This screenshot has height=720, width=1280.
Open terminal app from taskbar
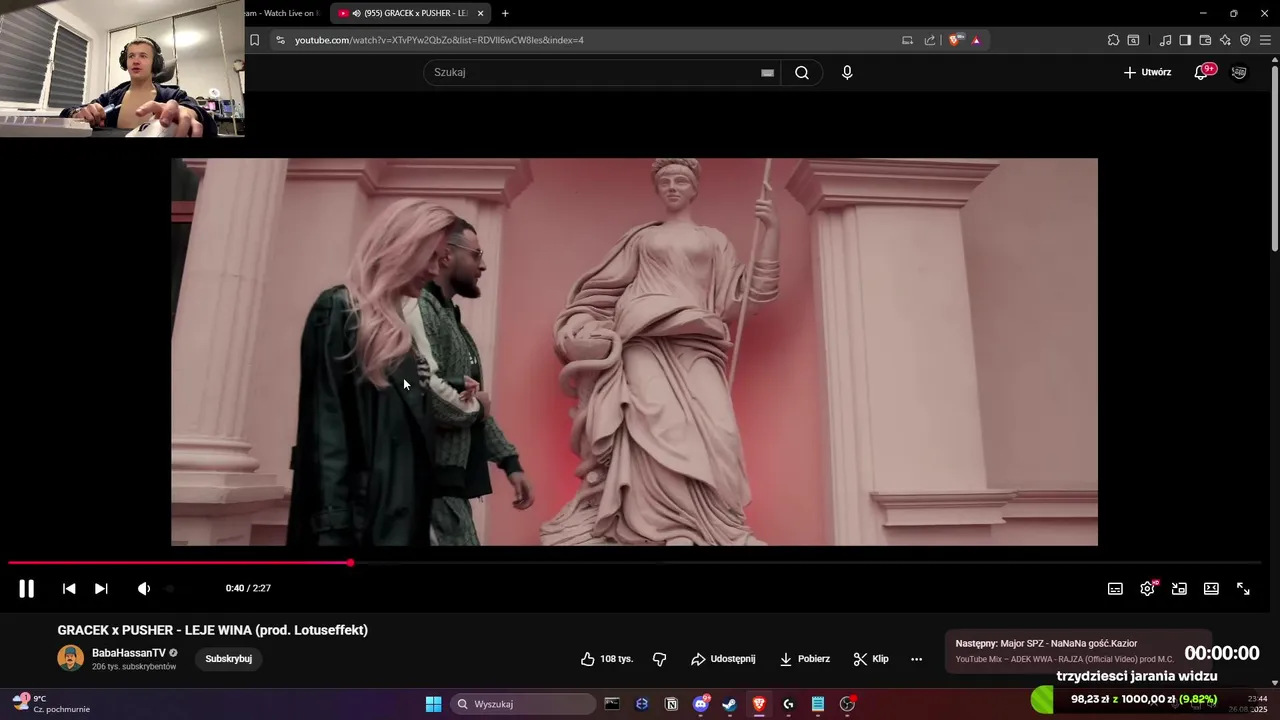[612, 704]
